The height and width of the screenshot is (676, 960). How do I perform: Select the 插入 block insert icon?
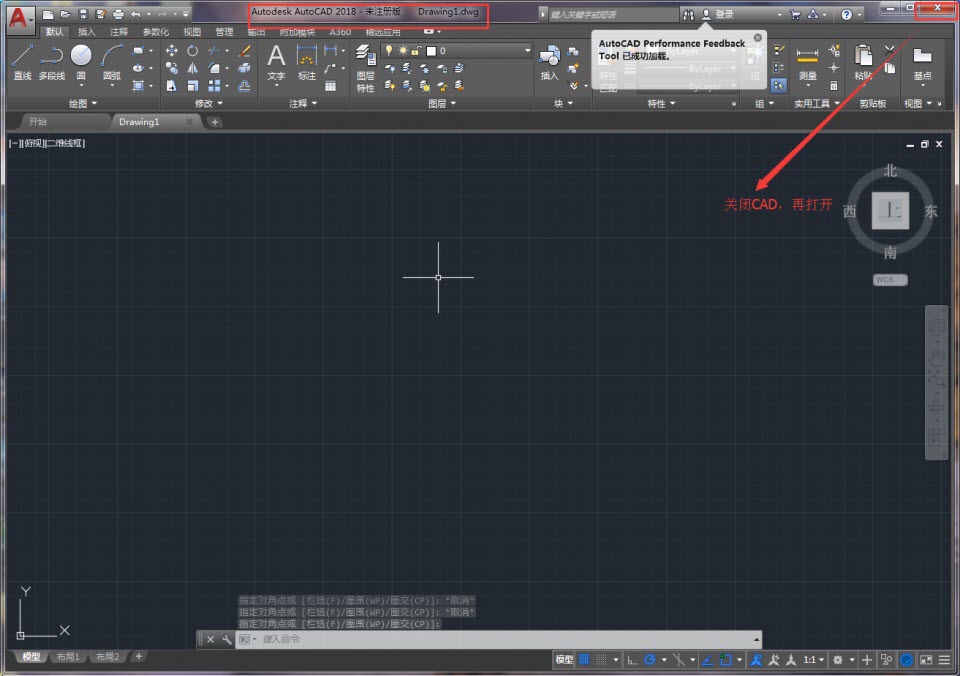tap(549, 60)
